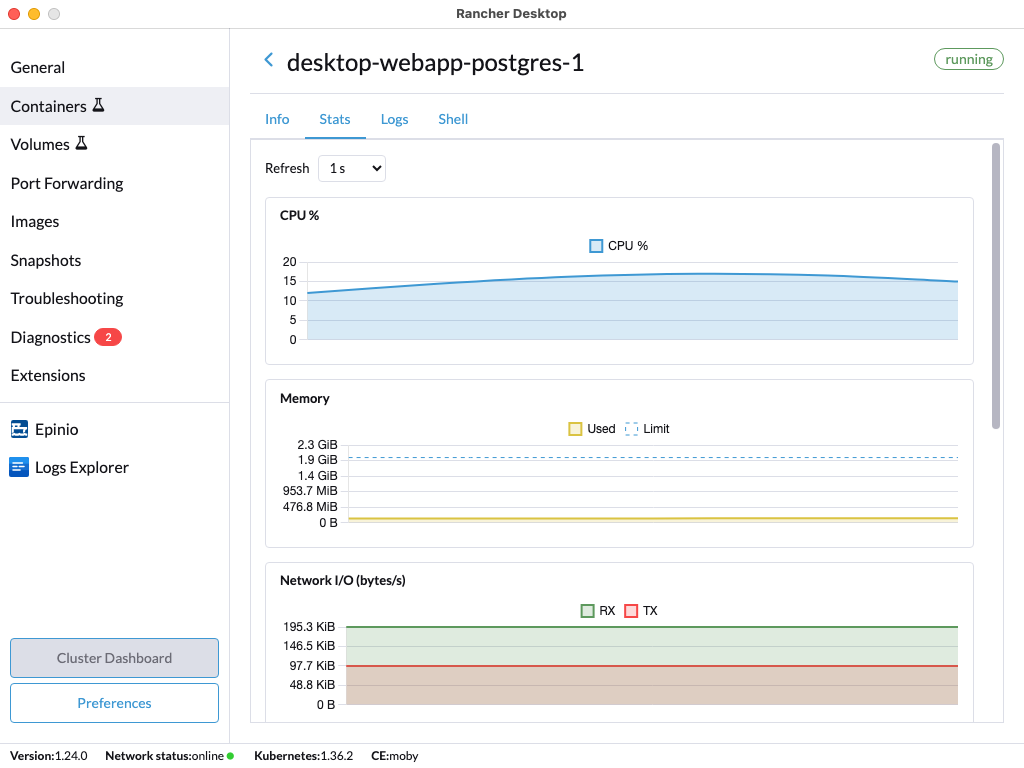Select Containers in the sidebar
Viewport: 1024px width, 768px height.
(114, 106)
